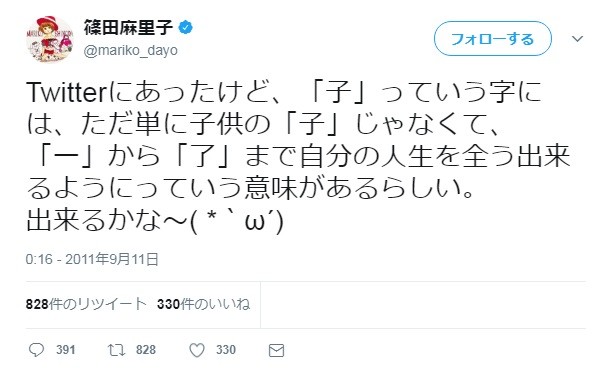Click the tweet's first line starting Twitterにあった
This screenshot has width=600, height=369.
click(x=284, y=93)
